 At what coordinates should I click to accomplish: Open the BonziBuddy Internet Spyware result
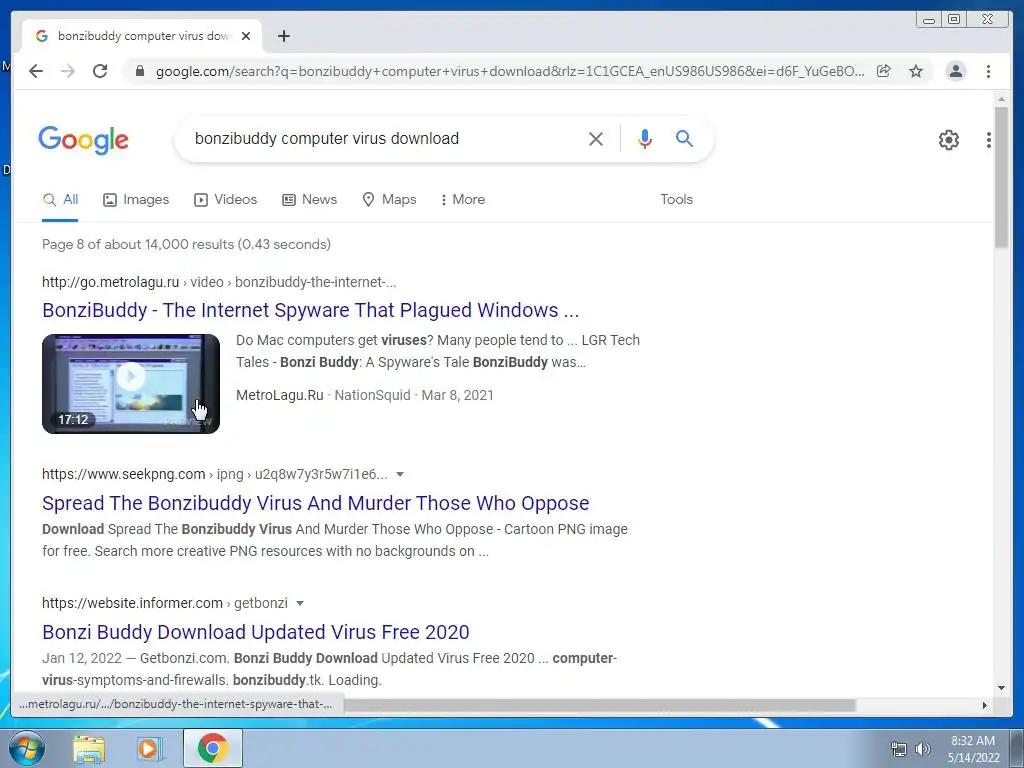310,310
